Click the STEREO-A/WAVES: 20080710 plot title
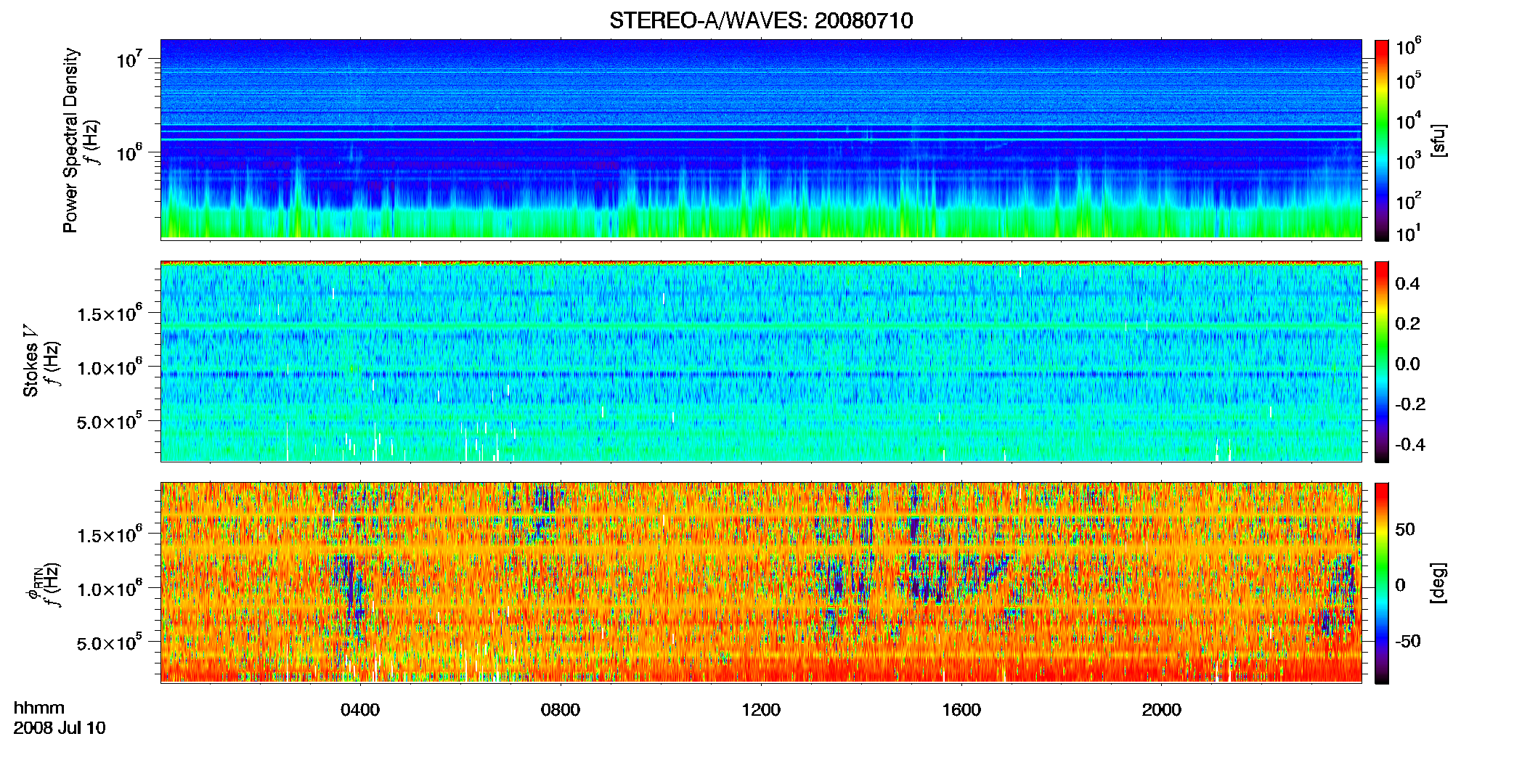This screenshot has height=784, width=1522. click(761, 20)
